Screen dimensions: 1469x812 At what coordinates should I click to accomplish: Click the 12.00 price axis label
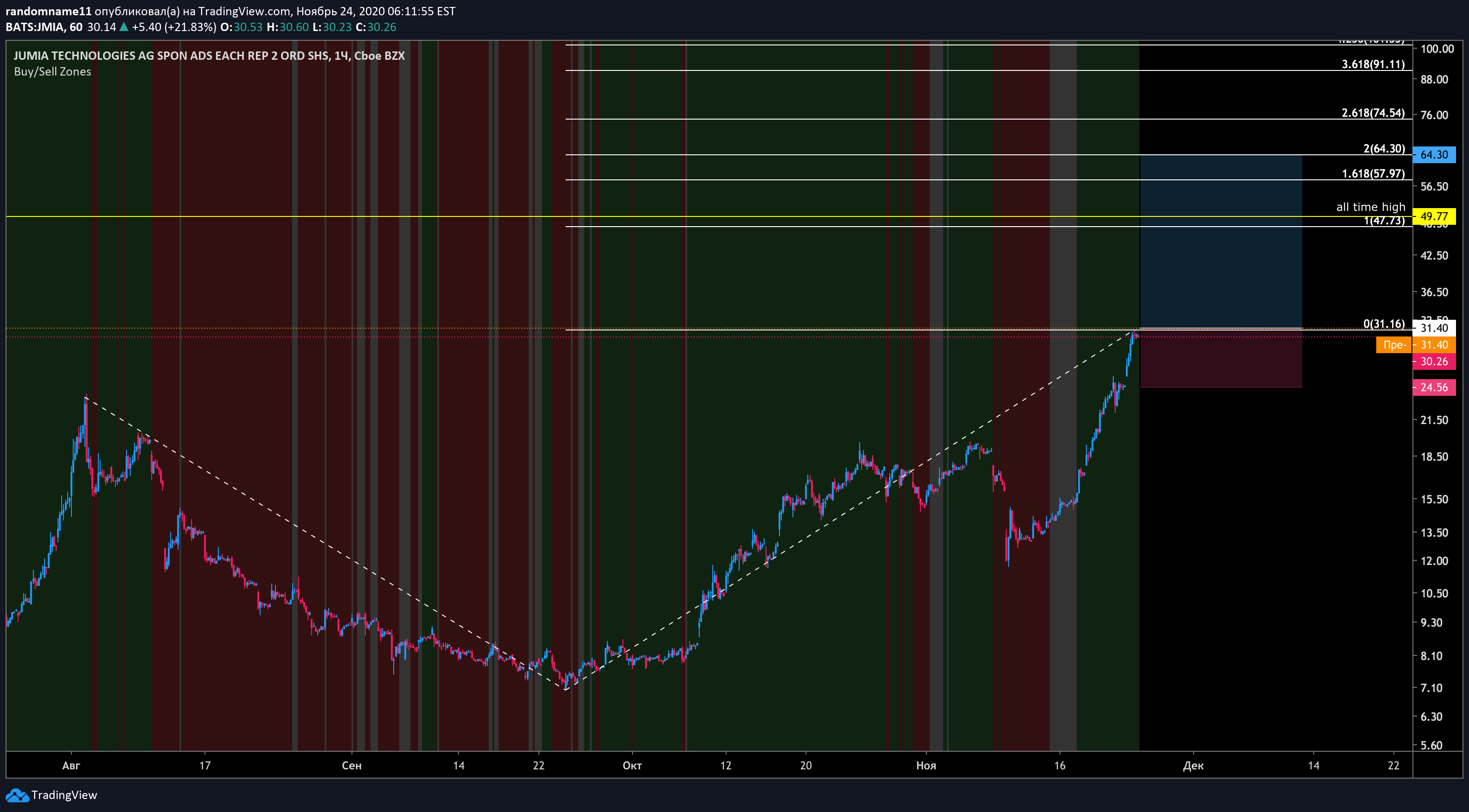coord(1434,561)
